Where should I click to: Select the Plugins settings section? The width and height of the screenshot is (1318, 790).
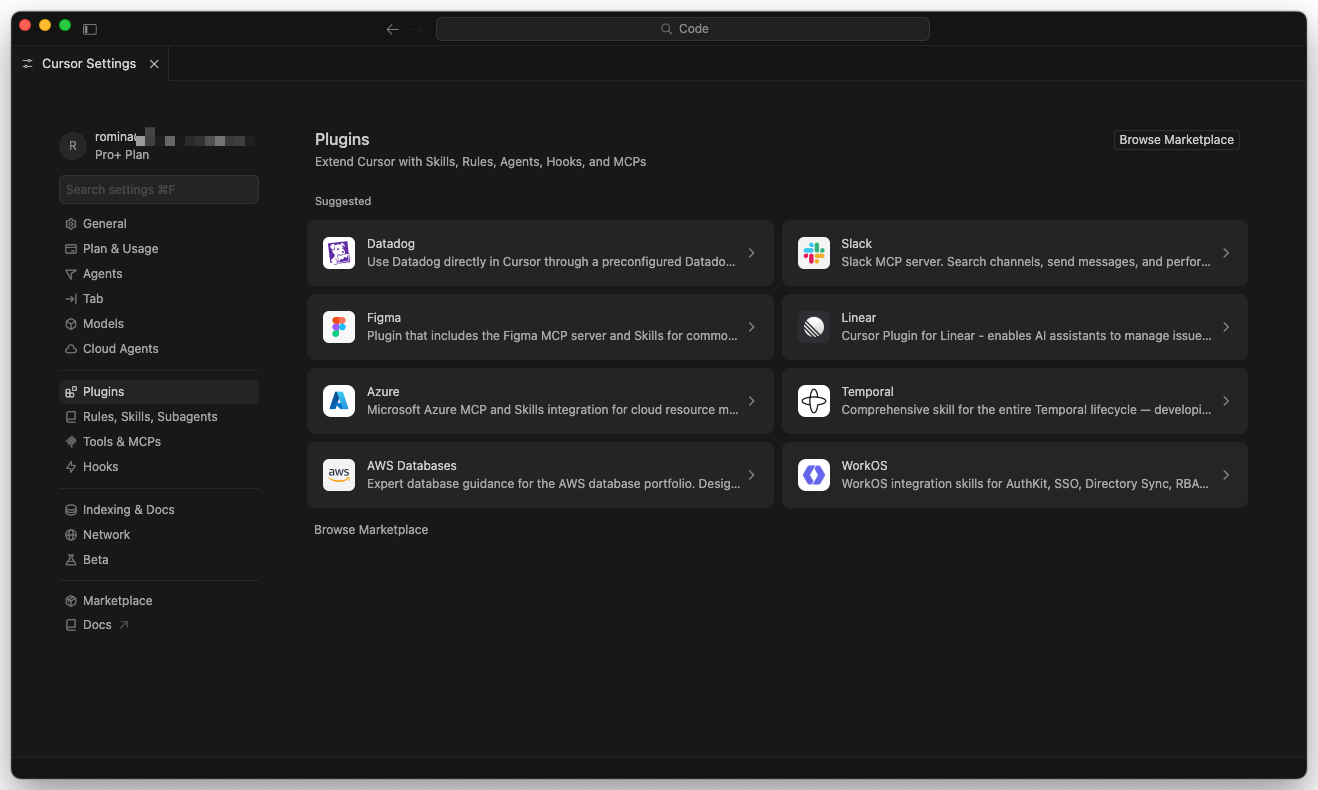pyautogui.click(x=159, y=392)
